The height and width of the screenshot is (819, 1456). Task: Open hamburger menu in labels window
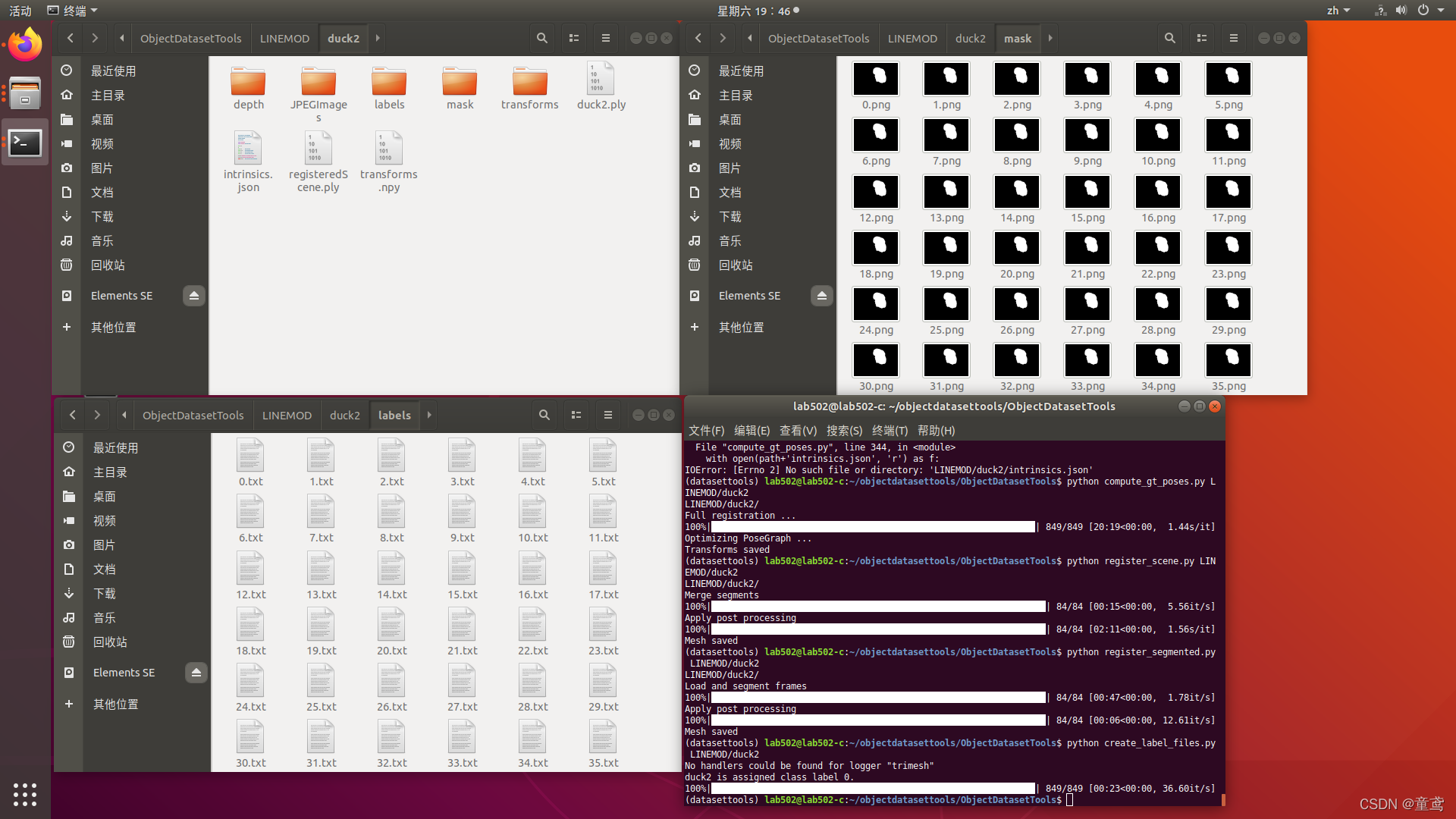[x=607, y=415]
